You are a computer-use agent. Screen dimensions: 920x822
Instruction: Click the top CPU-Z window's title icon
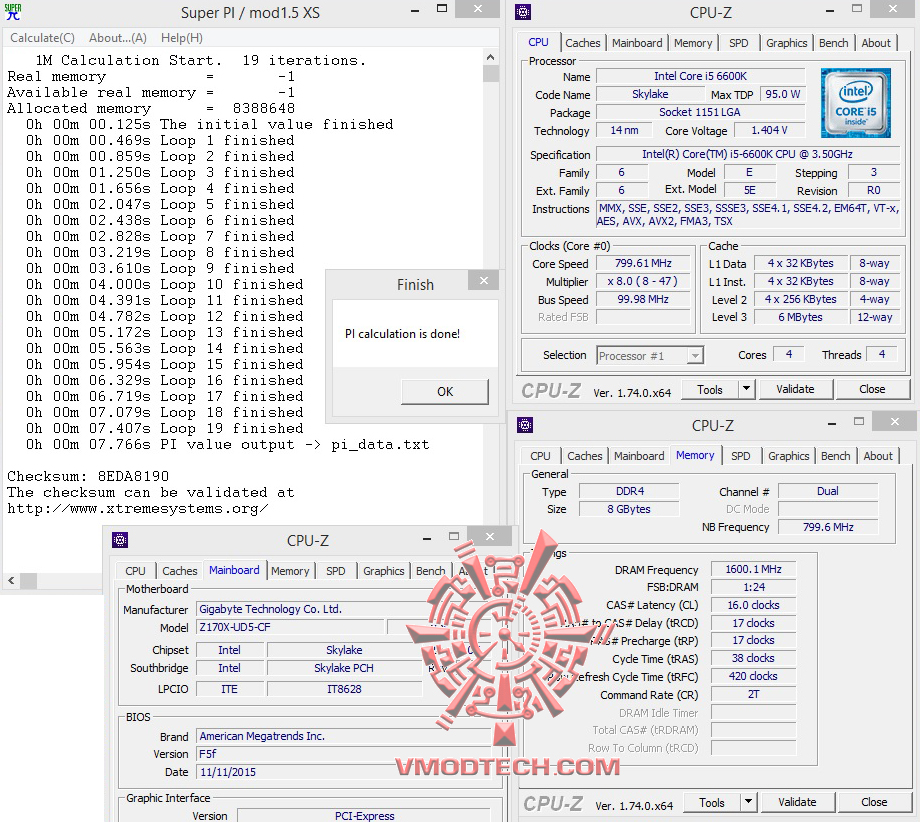pyautogui.click(x=523, y=12)
